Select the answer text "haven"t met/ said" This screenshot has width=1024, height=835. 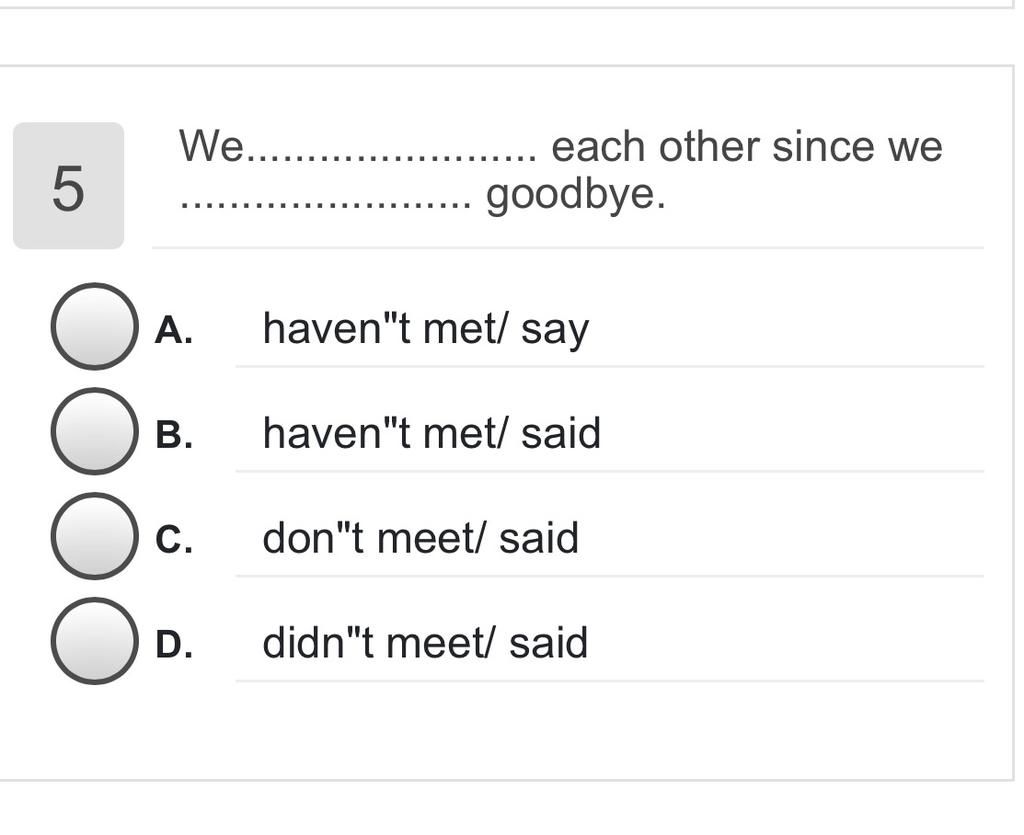(432, 433)
